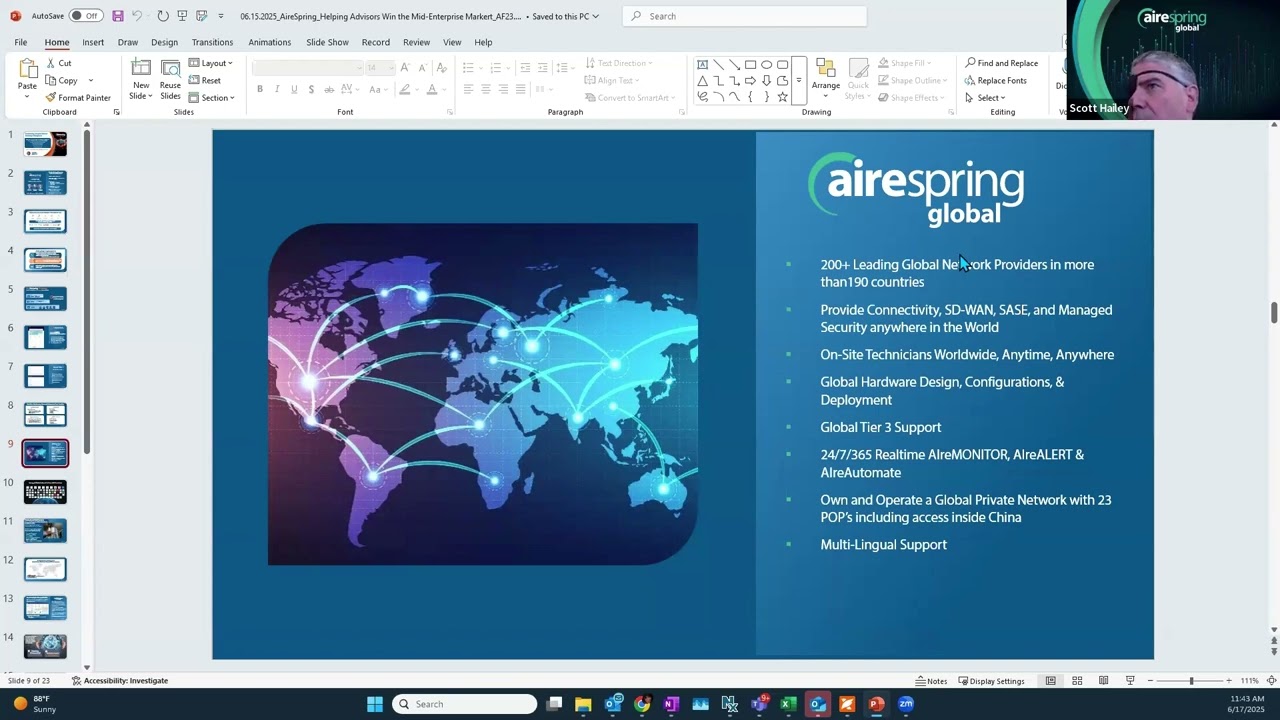Open Windows Start menu
Image resolution: width=1280 pixels, height=720 pixels.
(374, 704)
